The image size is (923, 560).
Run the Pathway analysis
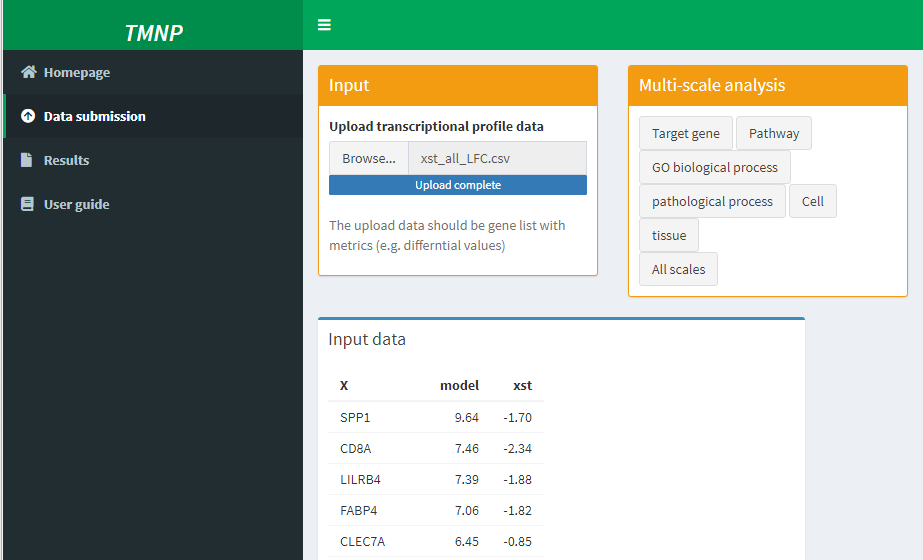click(774, 133)
